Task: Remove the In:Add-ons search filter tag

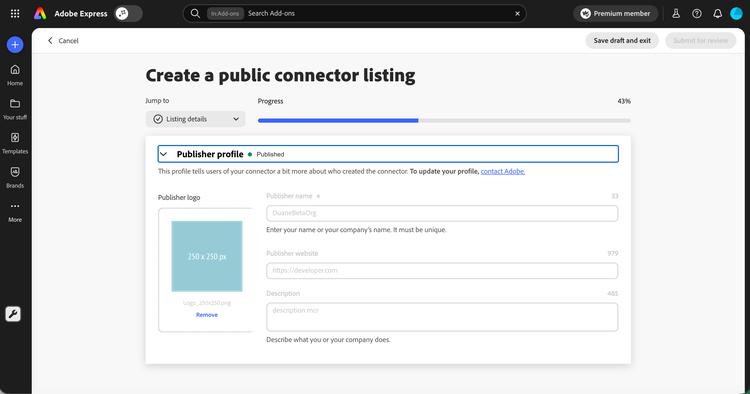Action: pyautogui.click(x=225, y=13)
